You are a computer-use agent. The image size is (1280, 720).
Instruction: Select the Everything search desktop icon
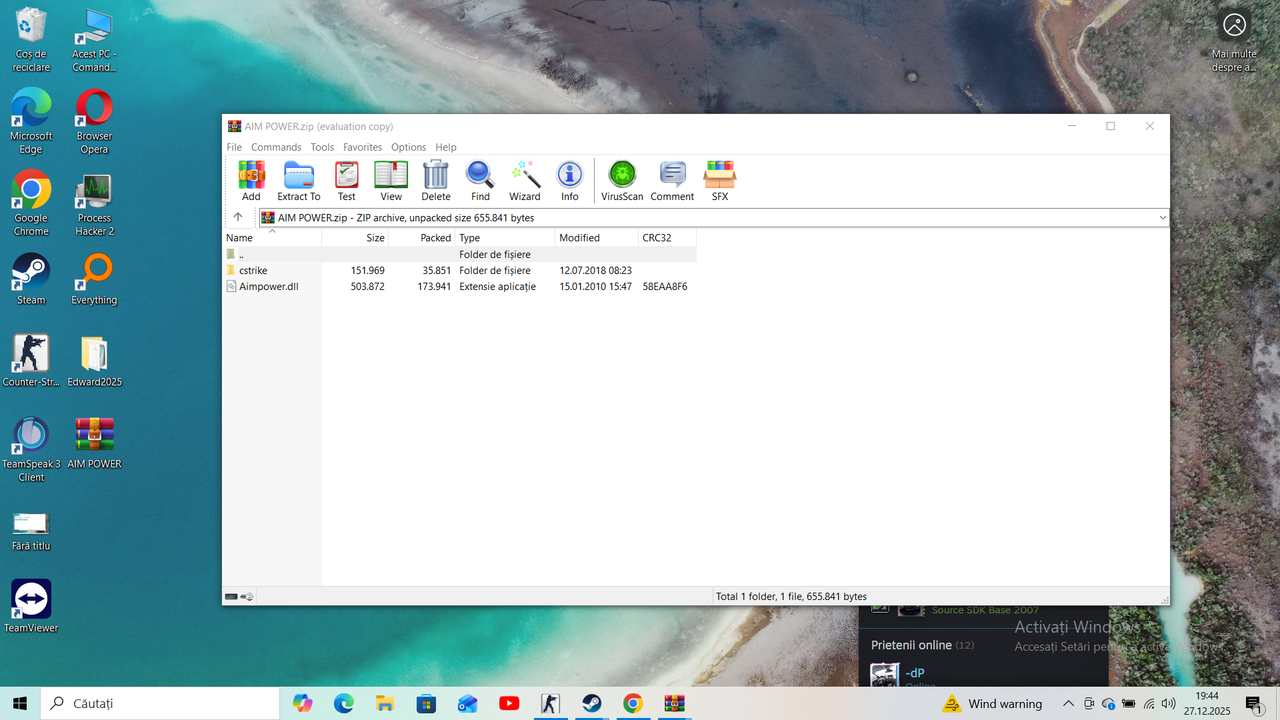[x=94, y=279]
